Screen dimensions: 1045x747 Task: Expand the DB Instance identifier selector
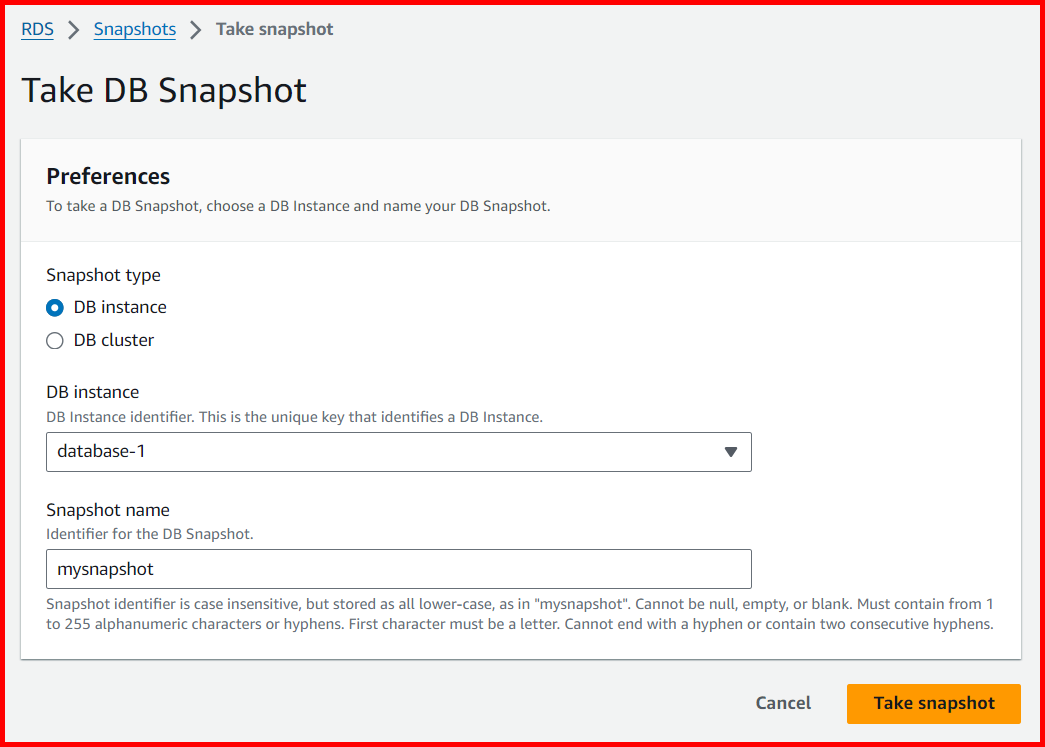(x=398, y=452)
